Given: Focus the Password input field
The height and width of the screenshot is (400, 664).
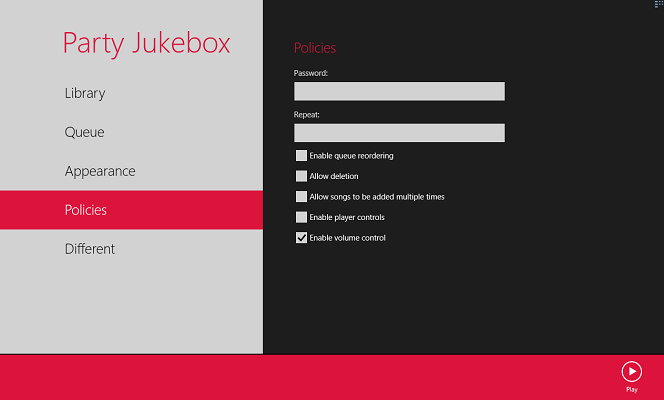Looking at the screenshot, I should point(399,91).
